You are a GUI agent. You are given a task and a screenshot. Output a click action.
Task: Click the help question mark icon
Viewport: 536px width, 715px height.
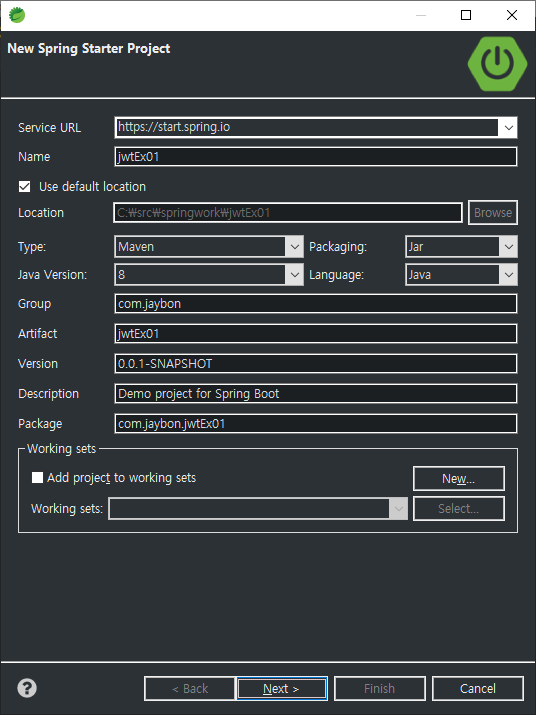[x=27, y=688]
